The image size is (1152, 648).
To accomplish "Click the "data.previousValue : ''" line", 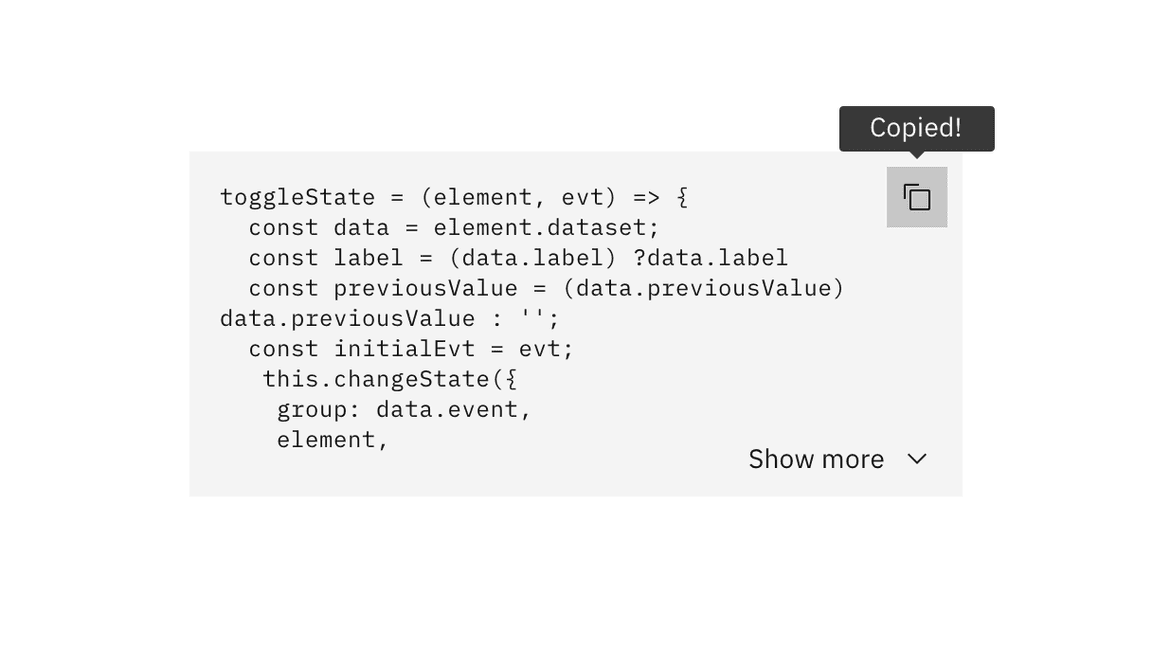I will (390, 318).
